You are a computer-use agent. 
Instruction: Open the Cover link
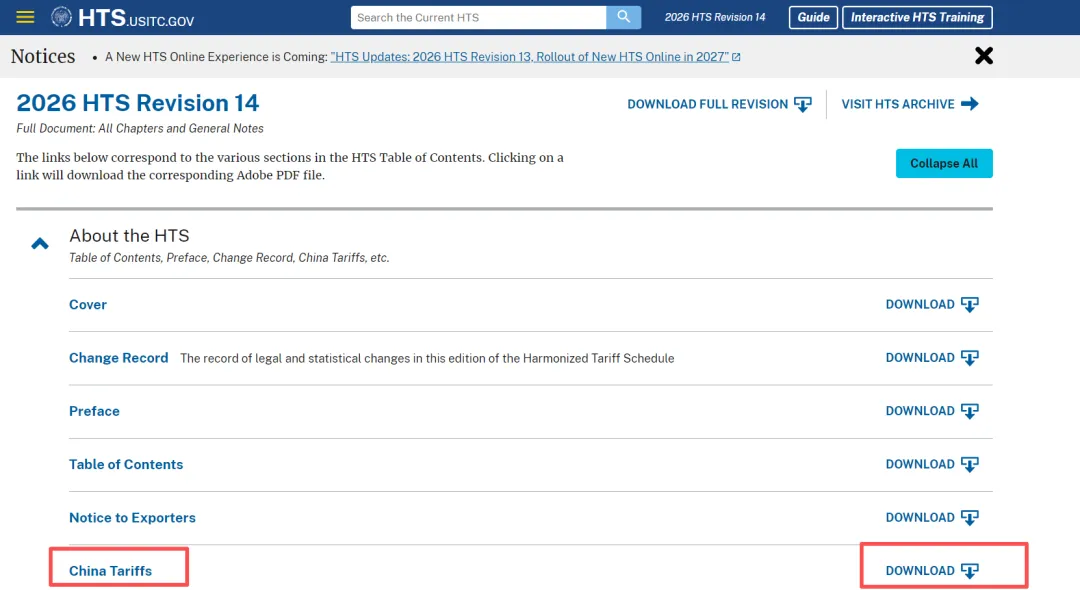[87, 304]
